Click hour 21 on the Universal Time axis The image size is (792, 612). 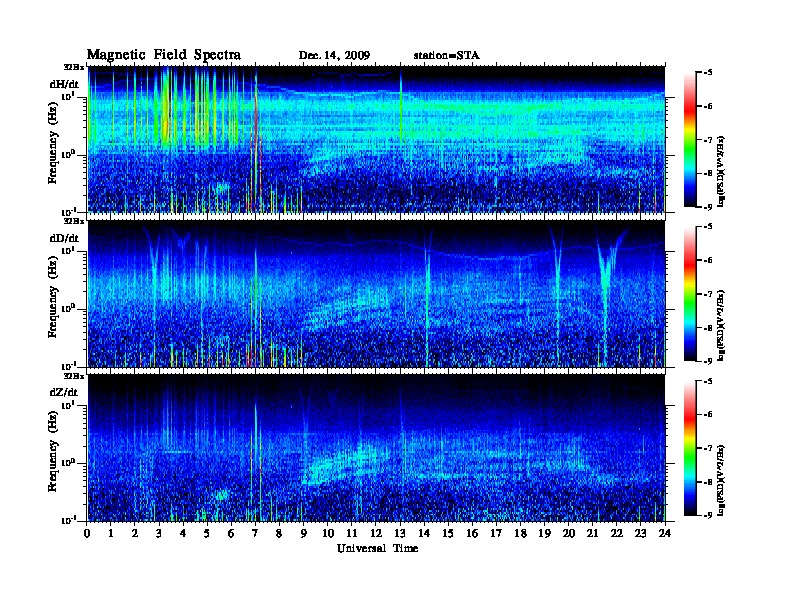pos(592,533)
